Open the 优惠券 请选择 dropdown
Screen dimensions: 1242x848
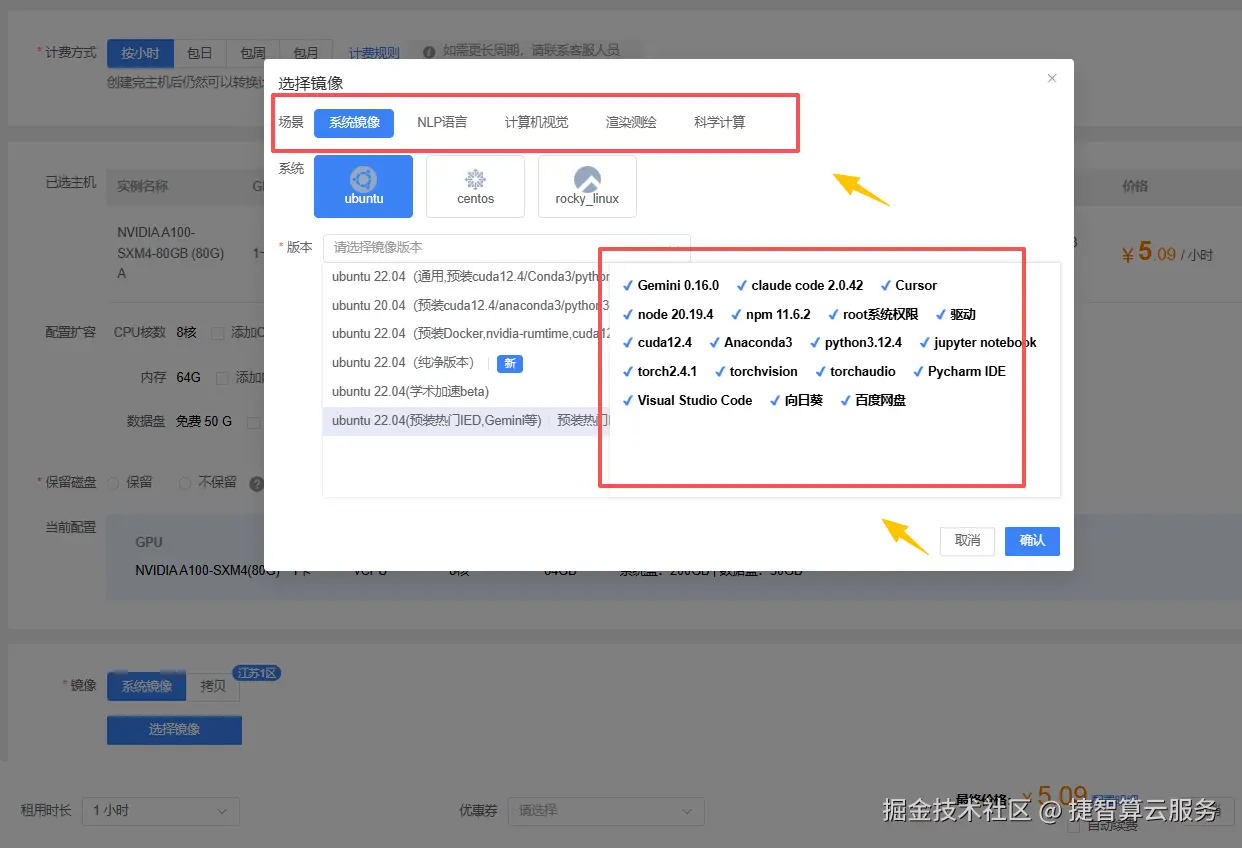coord(606,810)
